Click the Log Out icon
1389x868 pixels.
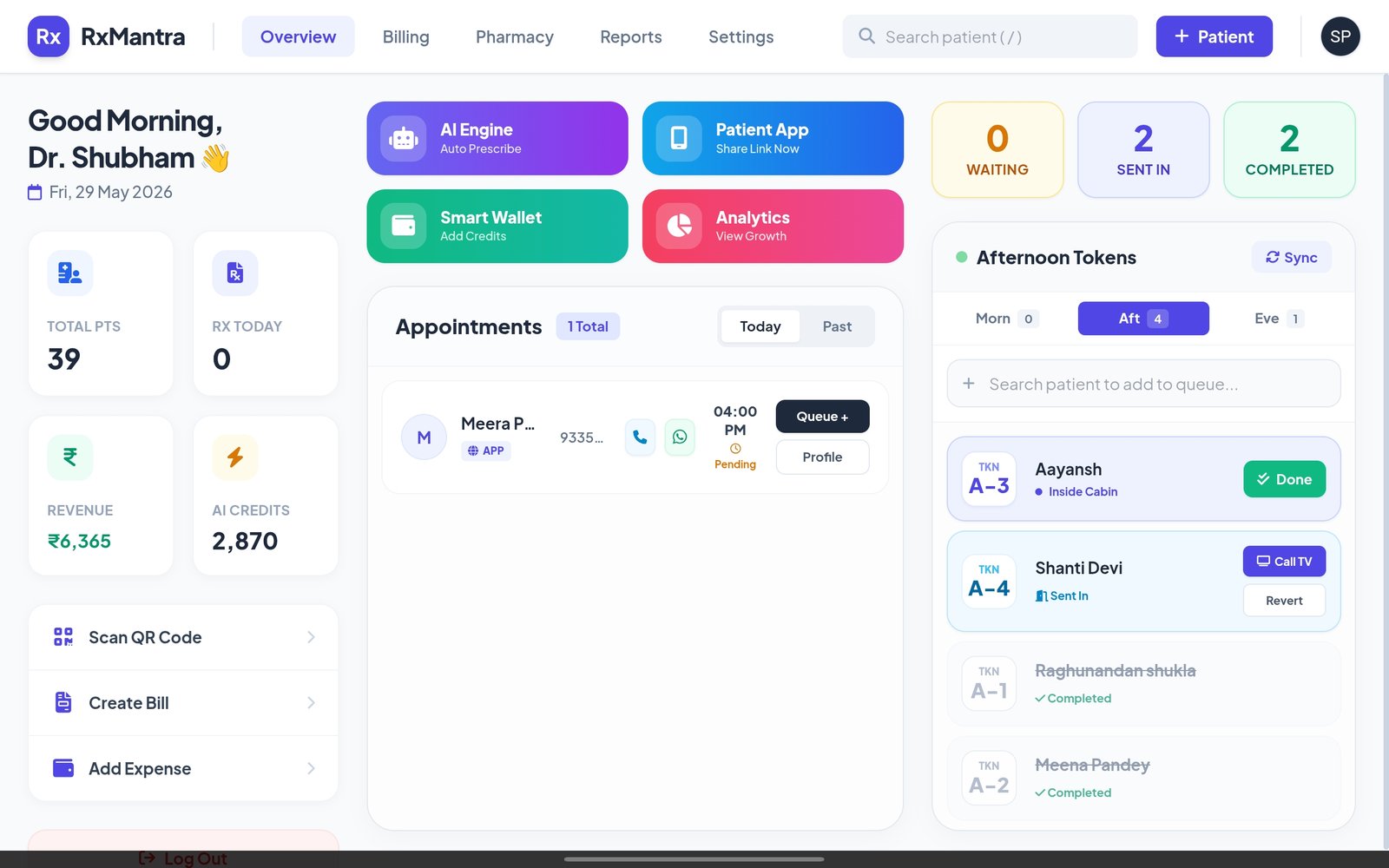148,858
